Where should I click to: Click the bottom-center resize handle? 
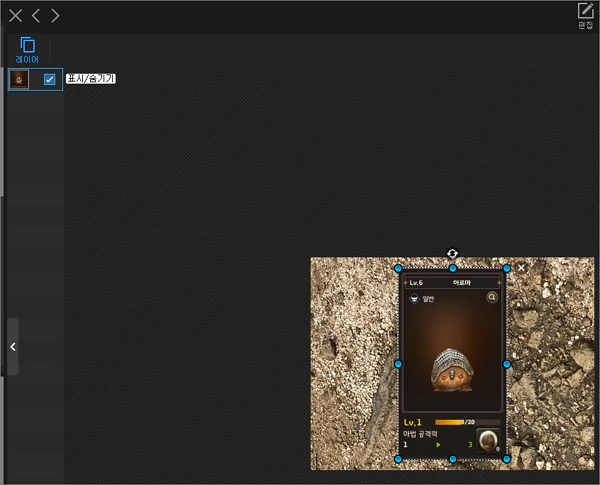pyautogui.click(x=453, y=459)
